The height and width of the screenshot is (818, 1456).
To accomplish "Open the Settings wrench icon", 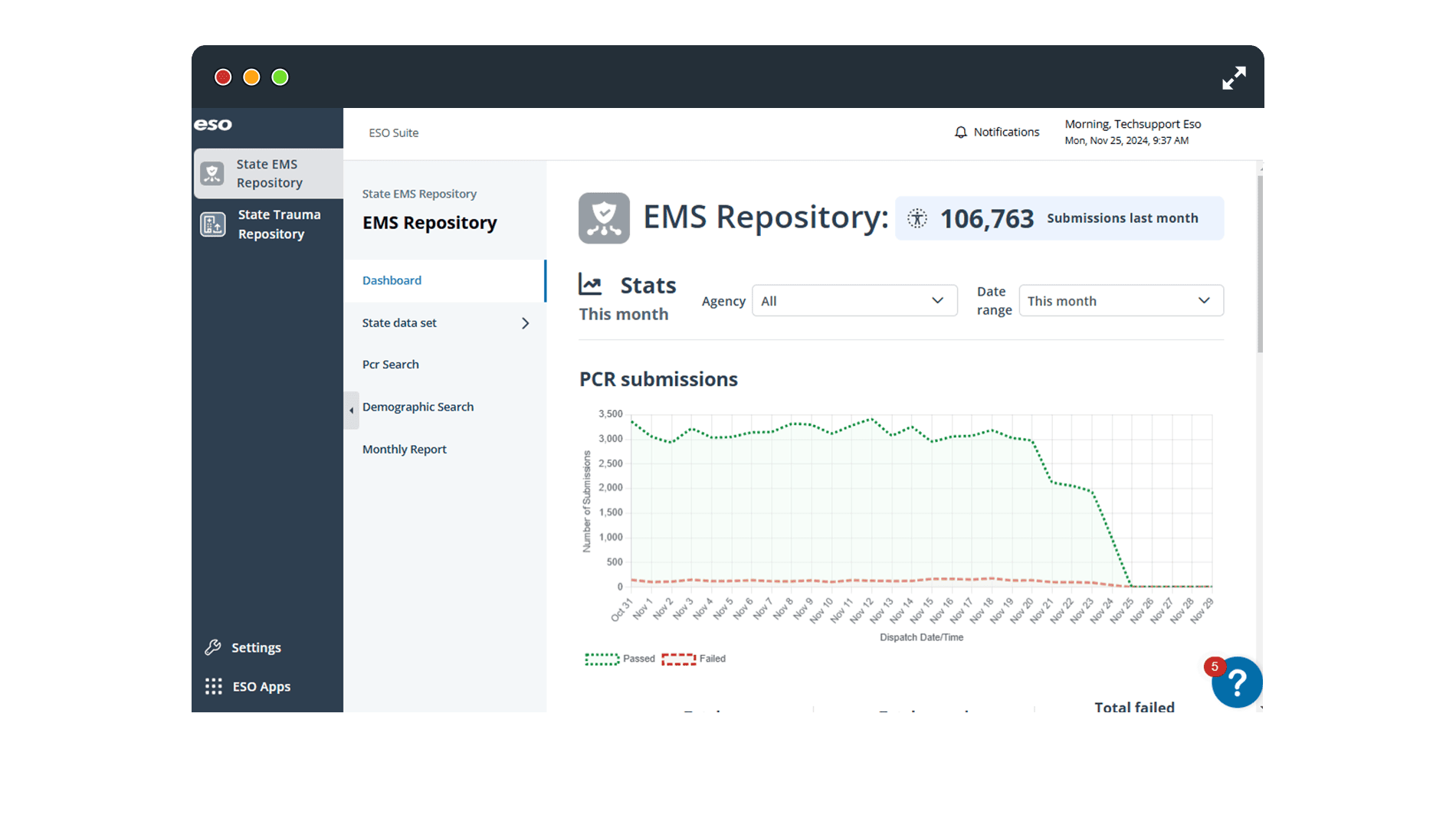I will [213, 647].
